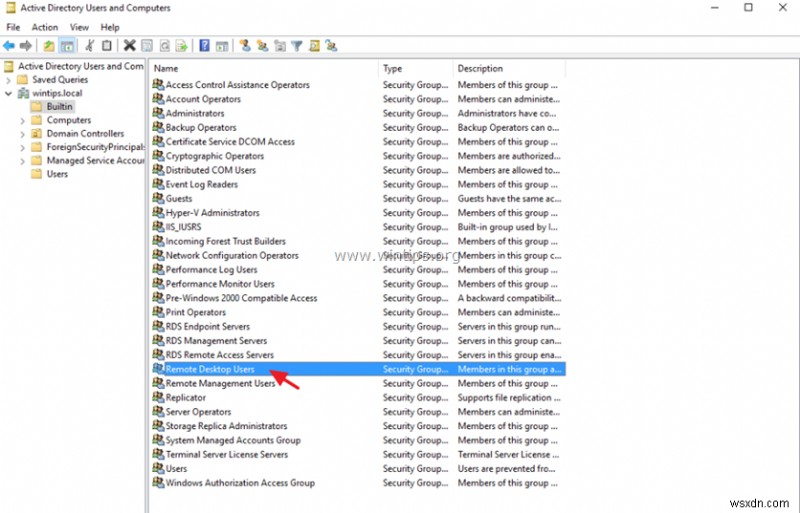This screenshot has height=513, width=800.
Task: Open Properties via toolbar icon
Action: (x=147, y=46)
